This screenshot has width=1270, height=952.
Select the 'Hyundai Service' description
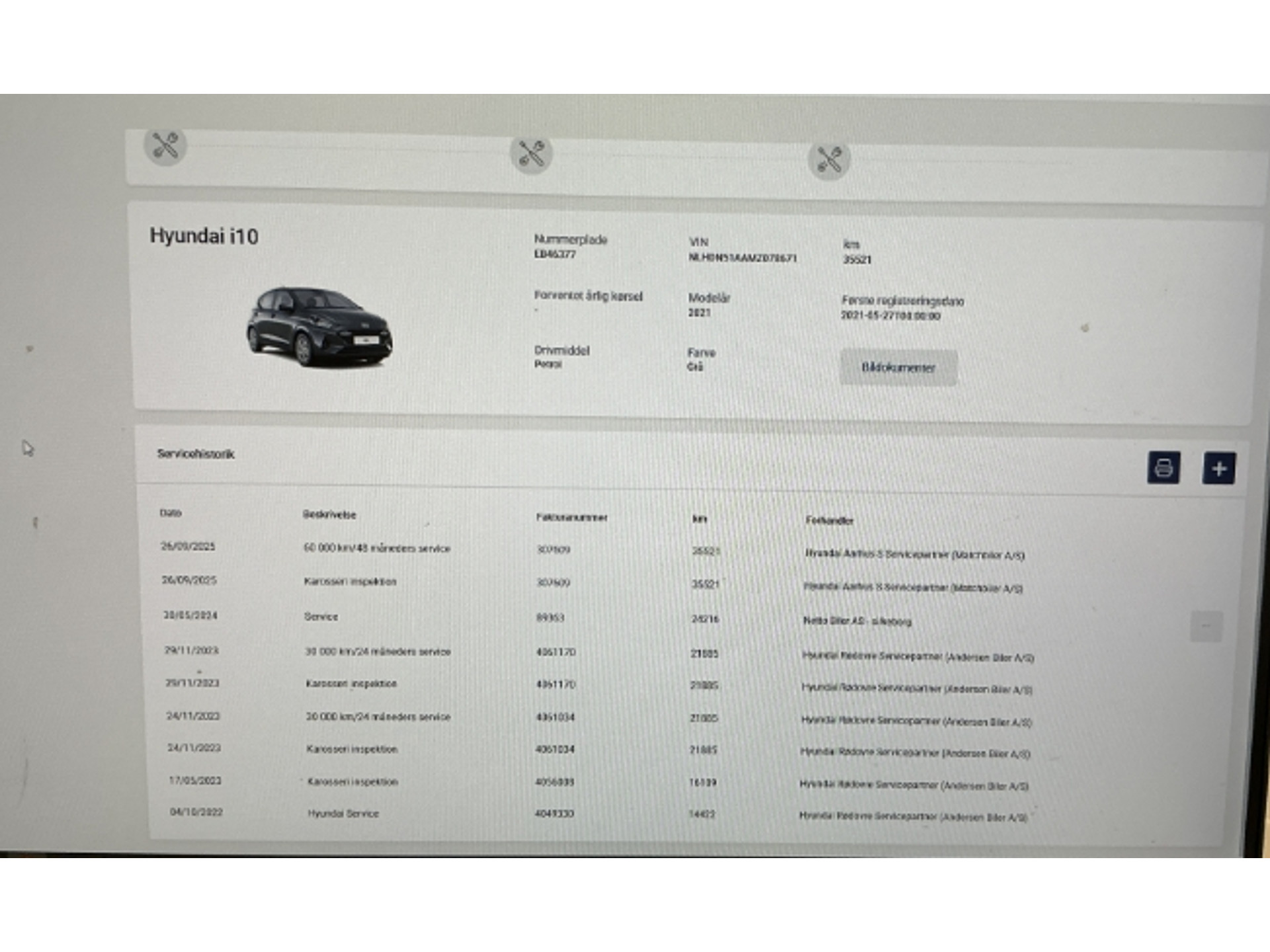(x=343, y=813)
